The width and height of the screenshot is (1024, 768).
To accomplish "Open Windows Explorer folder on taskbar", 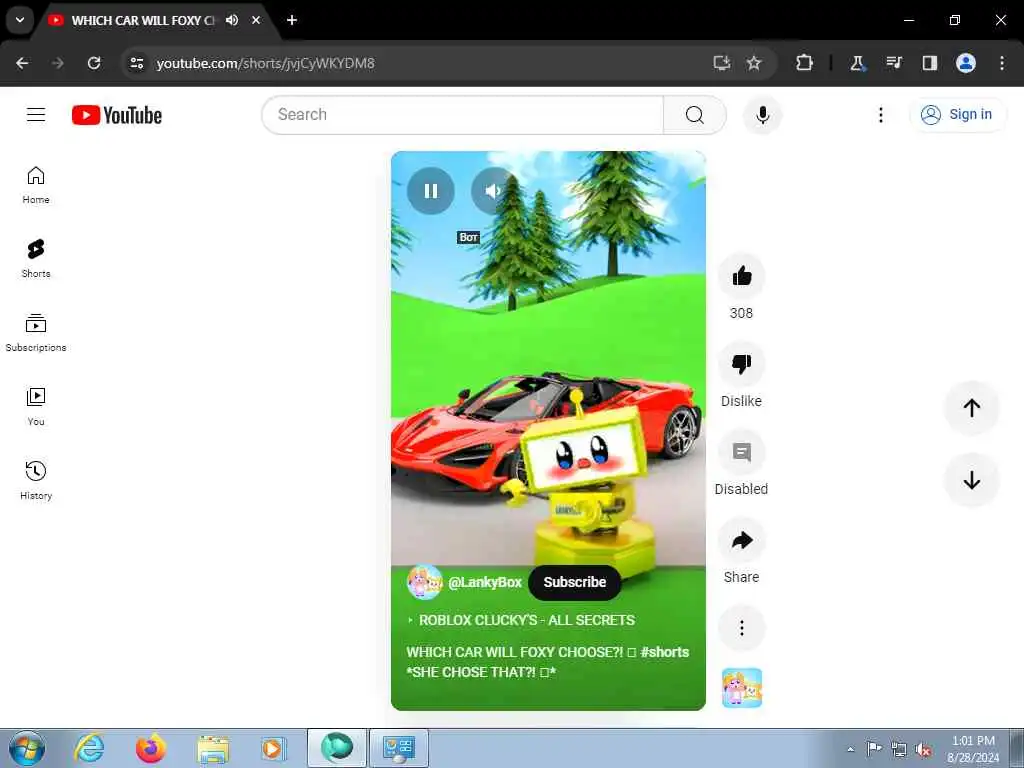I will (213, 748).
